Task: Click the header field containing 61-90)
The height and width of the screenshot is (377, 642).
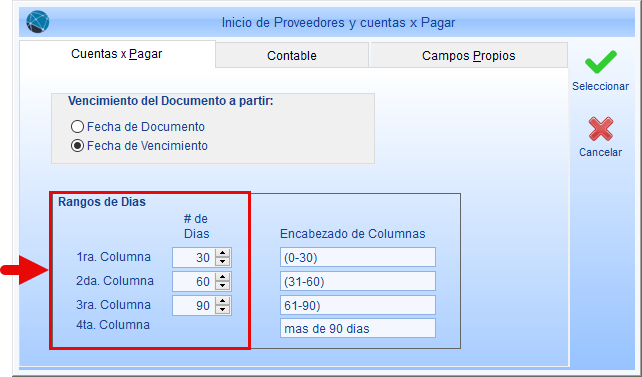Action: tap(358, 305)
